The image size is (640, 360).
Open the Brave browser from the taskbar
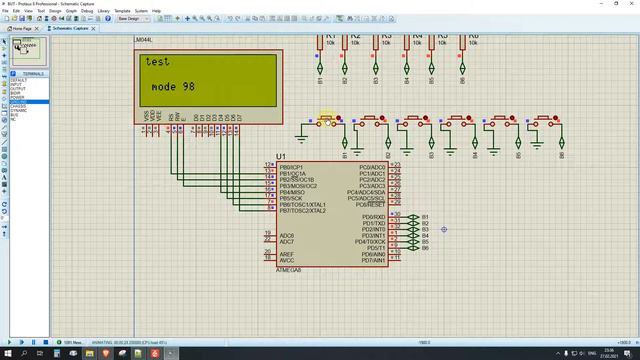click(106, 353)
